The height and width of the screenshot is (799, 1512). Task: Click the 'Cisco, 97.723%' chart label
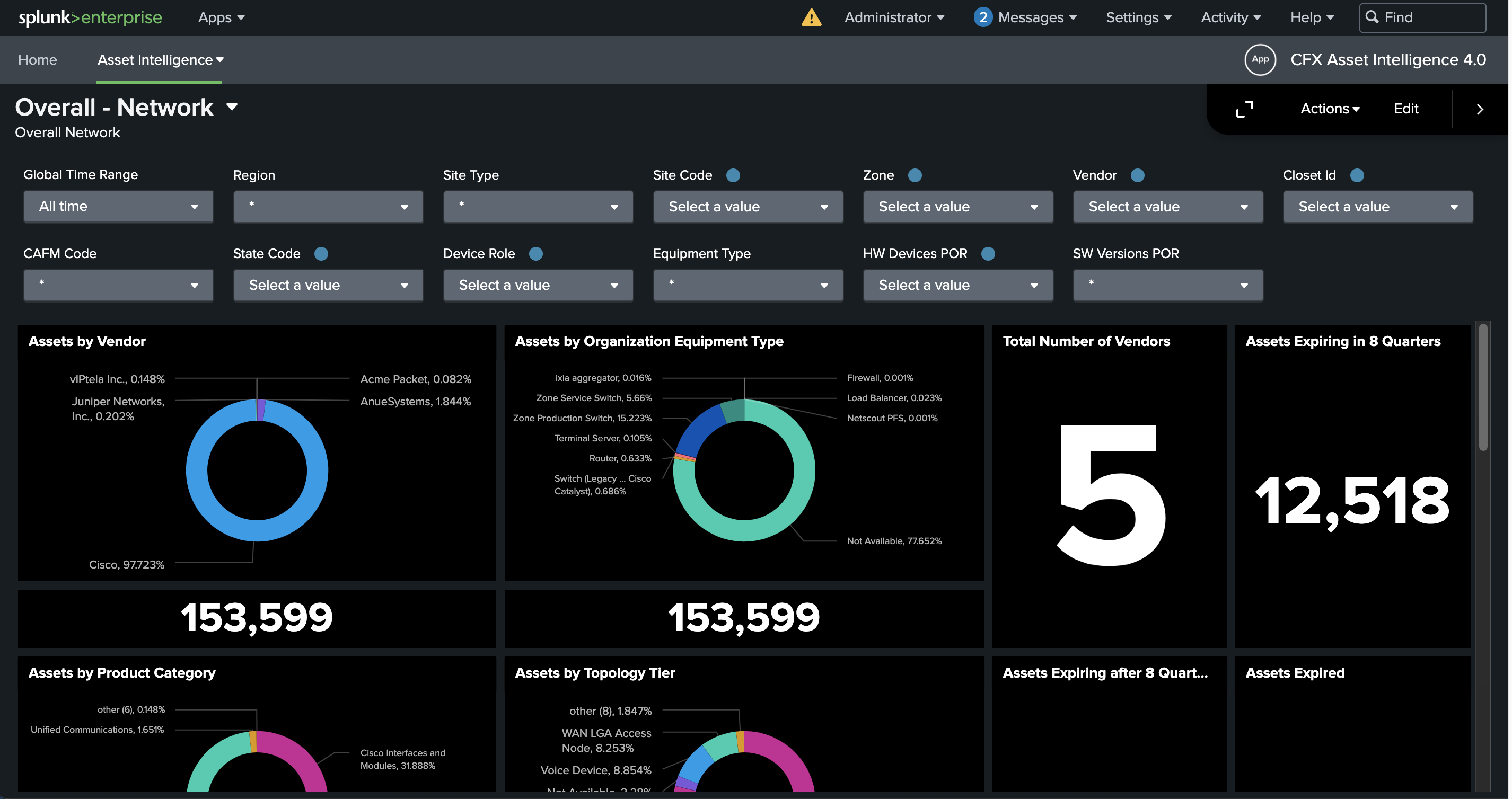click(126, 564)
